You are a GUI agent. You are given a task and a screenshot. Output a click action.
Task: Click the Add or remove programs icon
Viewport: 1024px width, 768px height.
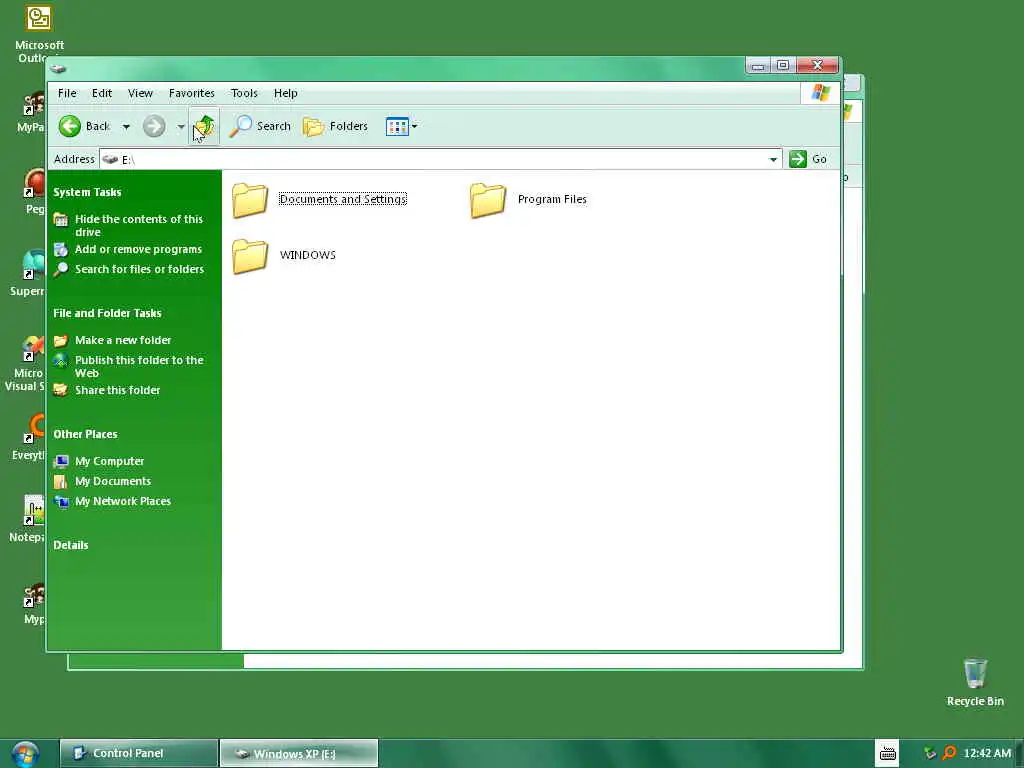[61, 249]
